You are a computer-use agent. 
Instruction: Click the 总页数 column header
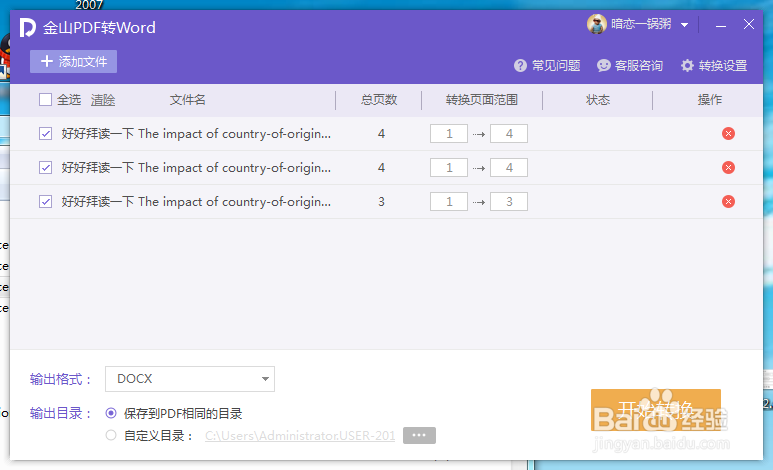[379, 100]
